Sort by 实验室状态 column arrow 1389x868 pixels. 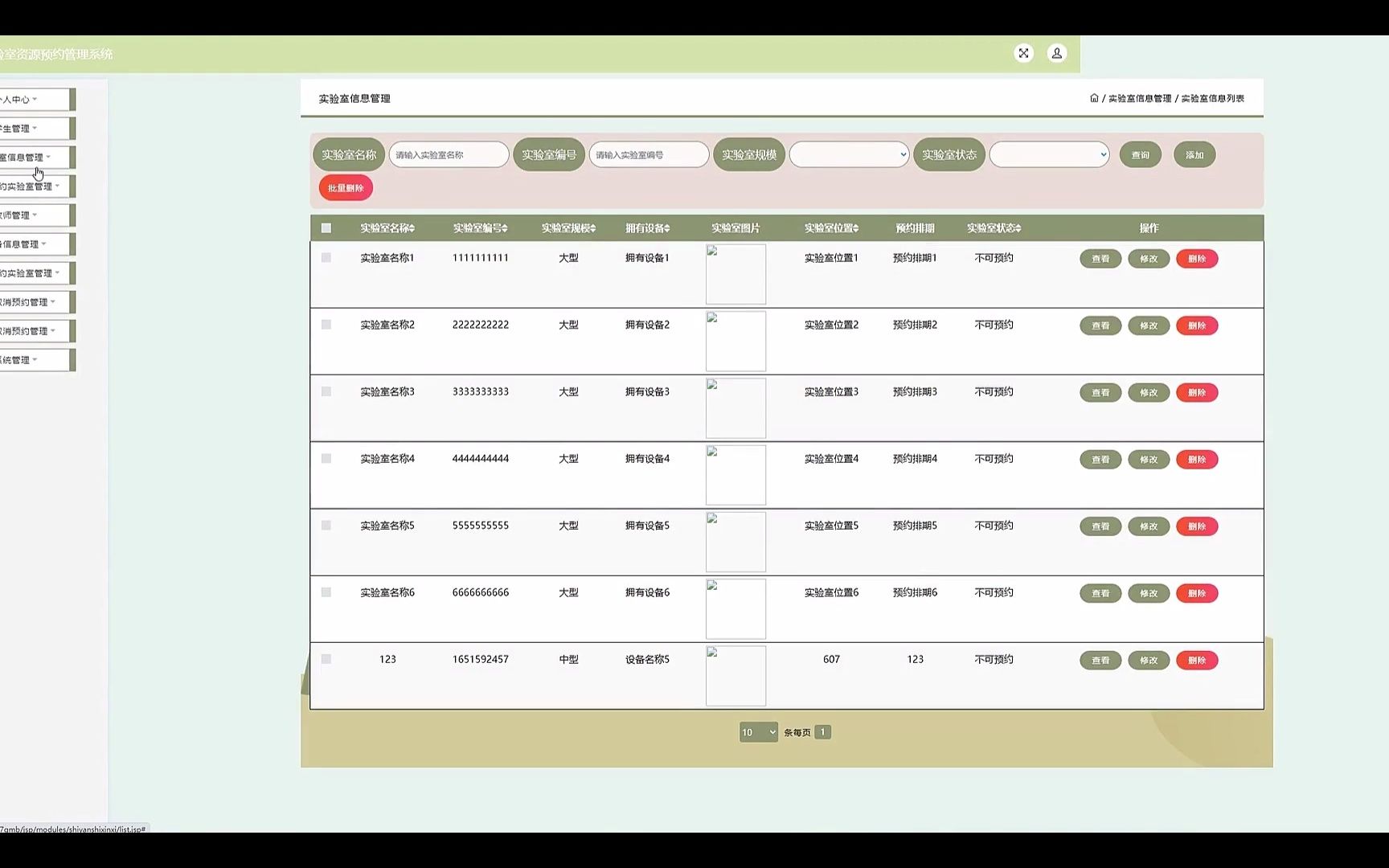[x=1018, y=228]
